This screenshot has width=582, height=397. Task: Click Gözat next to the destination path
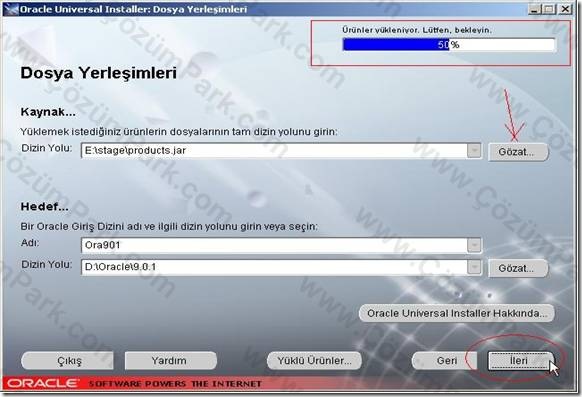(x=517, y=268)
